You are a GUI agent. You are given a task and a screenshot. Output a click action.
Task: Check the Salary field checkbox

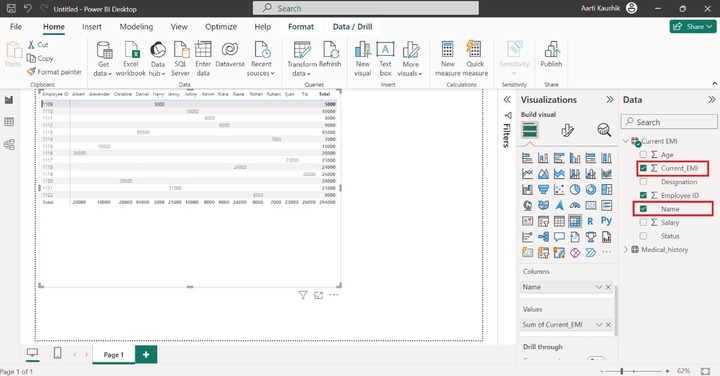[x=643, y=222]
